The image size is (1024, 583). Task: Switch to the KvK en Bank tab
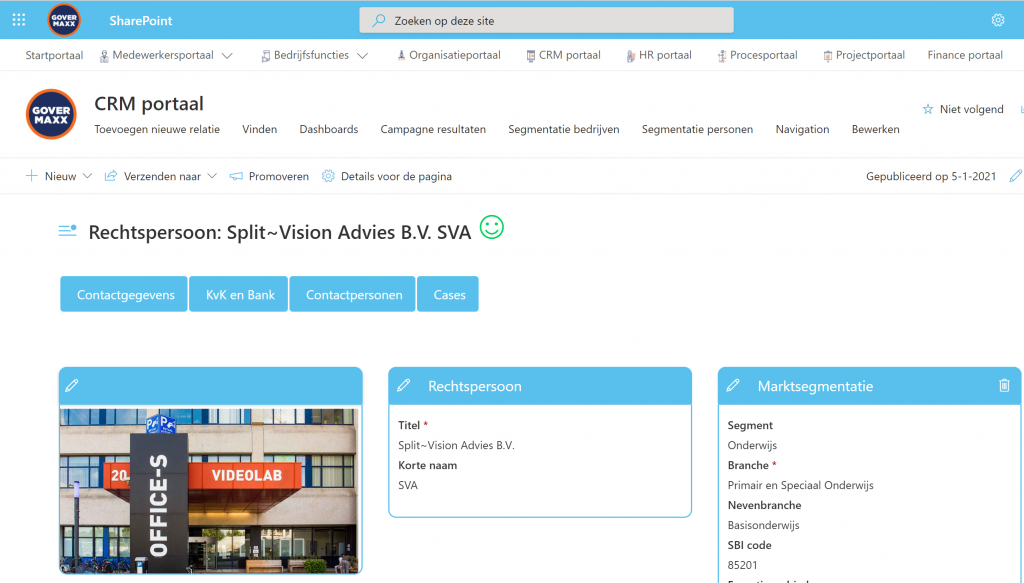coord(240,295)
